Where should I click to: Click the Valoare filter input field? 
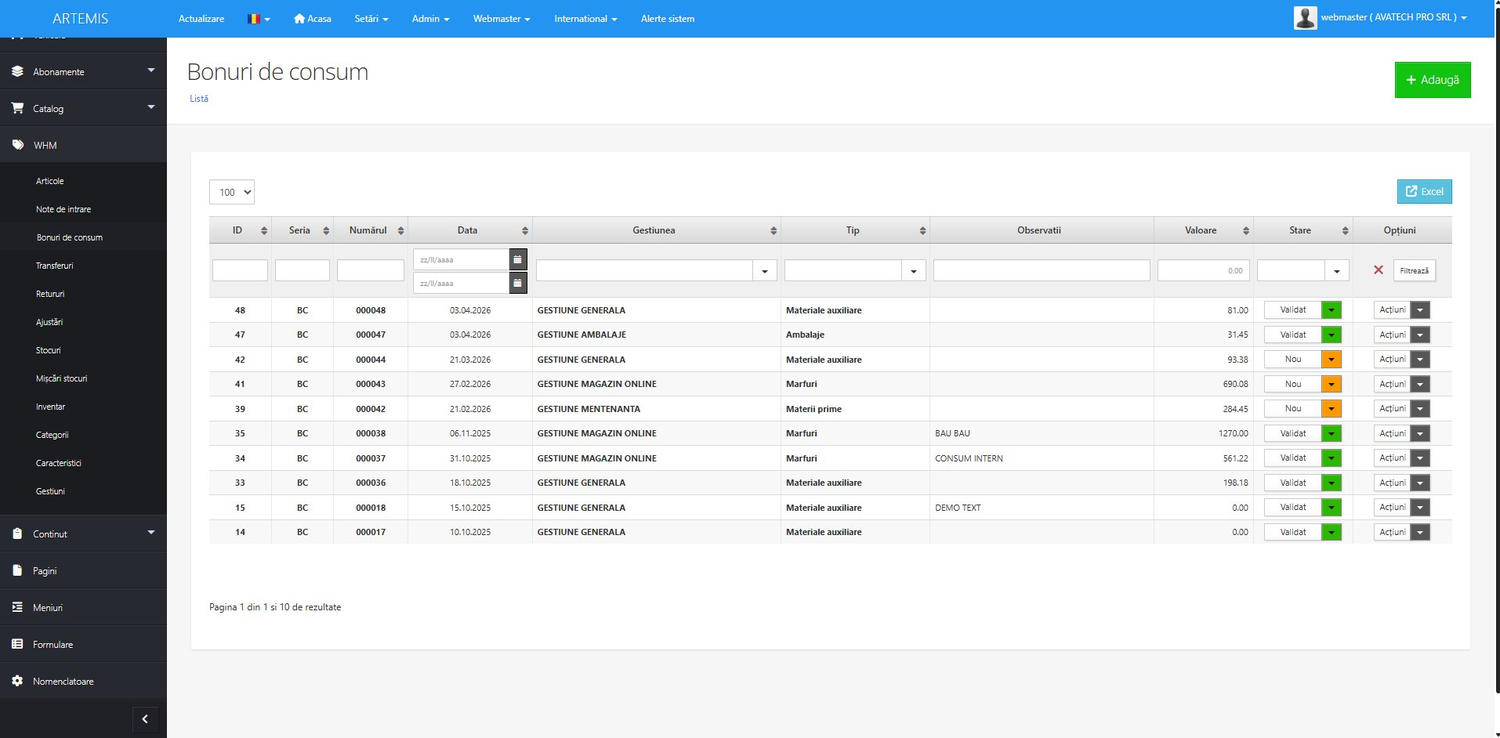click(x=1203, y=270)
